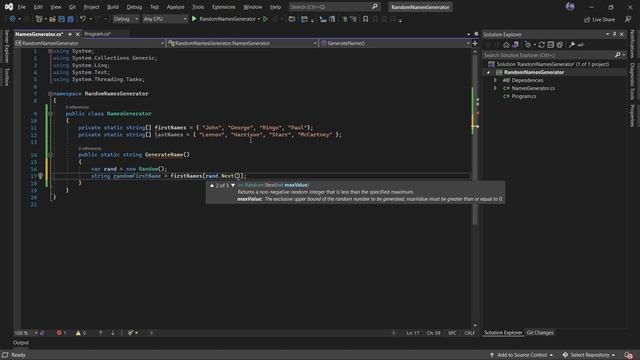Click the lightbulb quick actions icon

40,176
